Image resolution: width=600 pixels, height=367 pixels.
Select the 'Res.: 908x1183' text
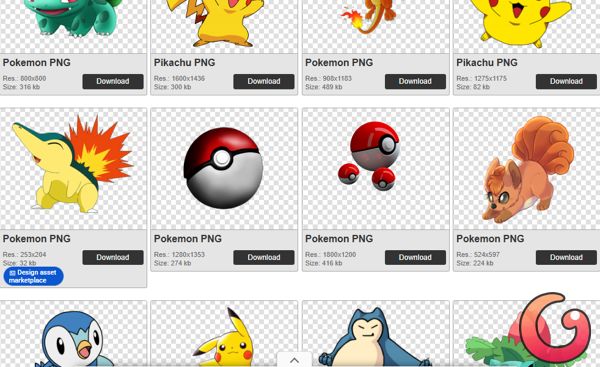[x=328, y=78]
